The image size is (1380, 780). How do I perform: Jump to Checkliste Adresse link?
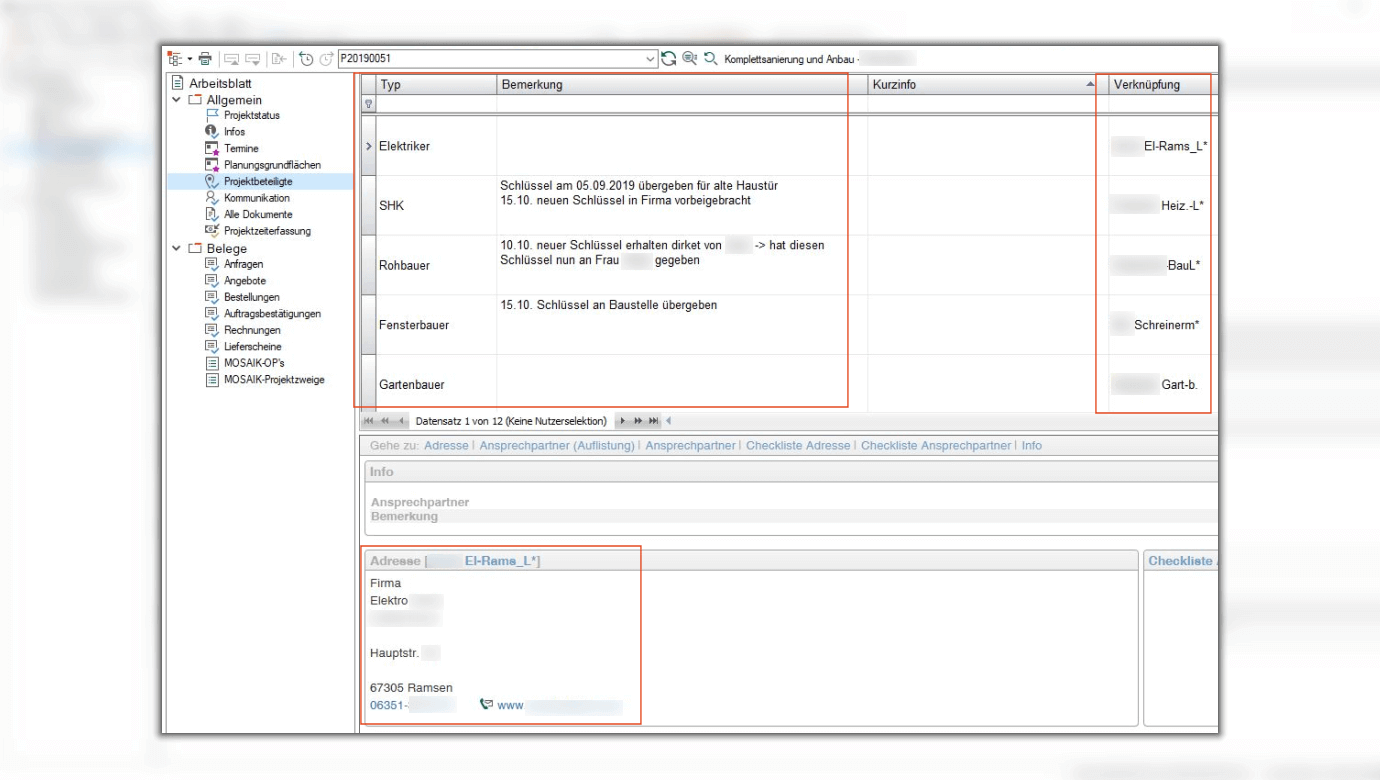tap(797, 446)
